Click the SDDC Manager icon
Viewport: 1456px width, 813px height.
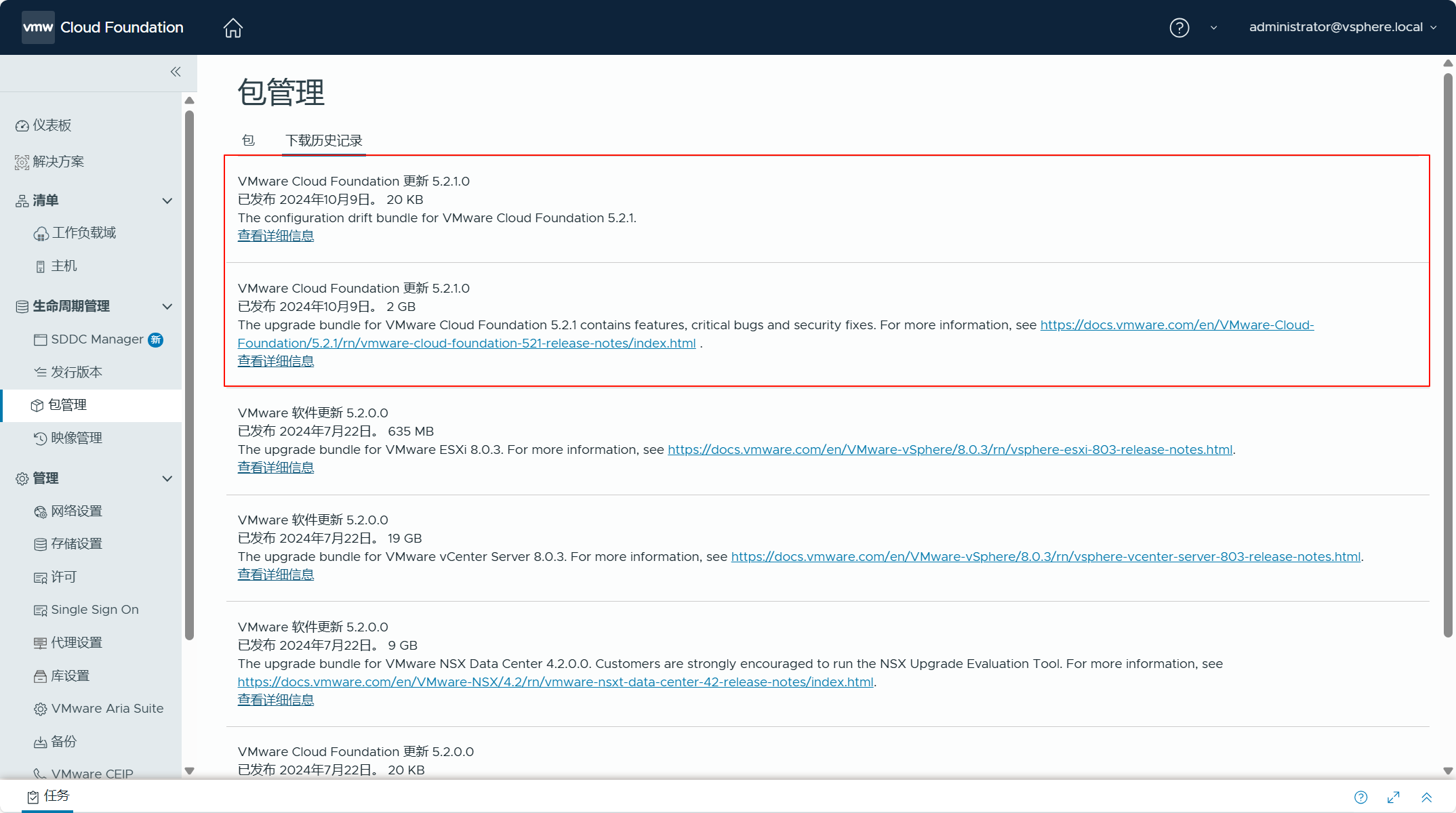41,339
